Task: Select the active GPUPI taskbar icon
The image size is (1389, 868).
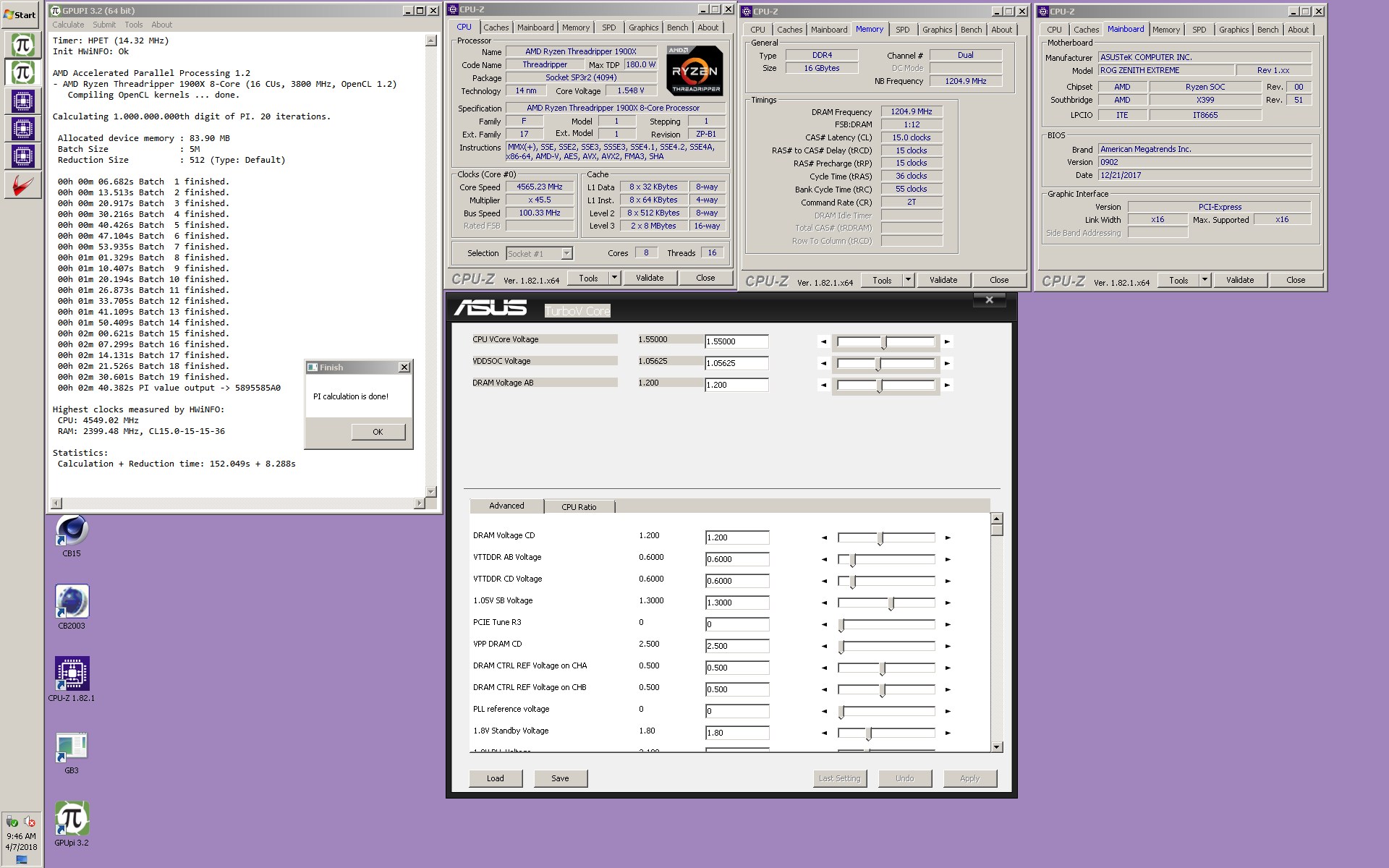Action: [x=22, y=72]
